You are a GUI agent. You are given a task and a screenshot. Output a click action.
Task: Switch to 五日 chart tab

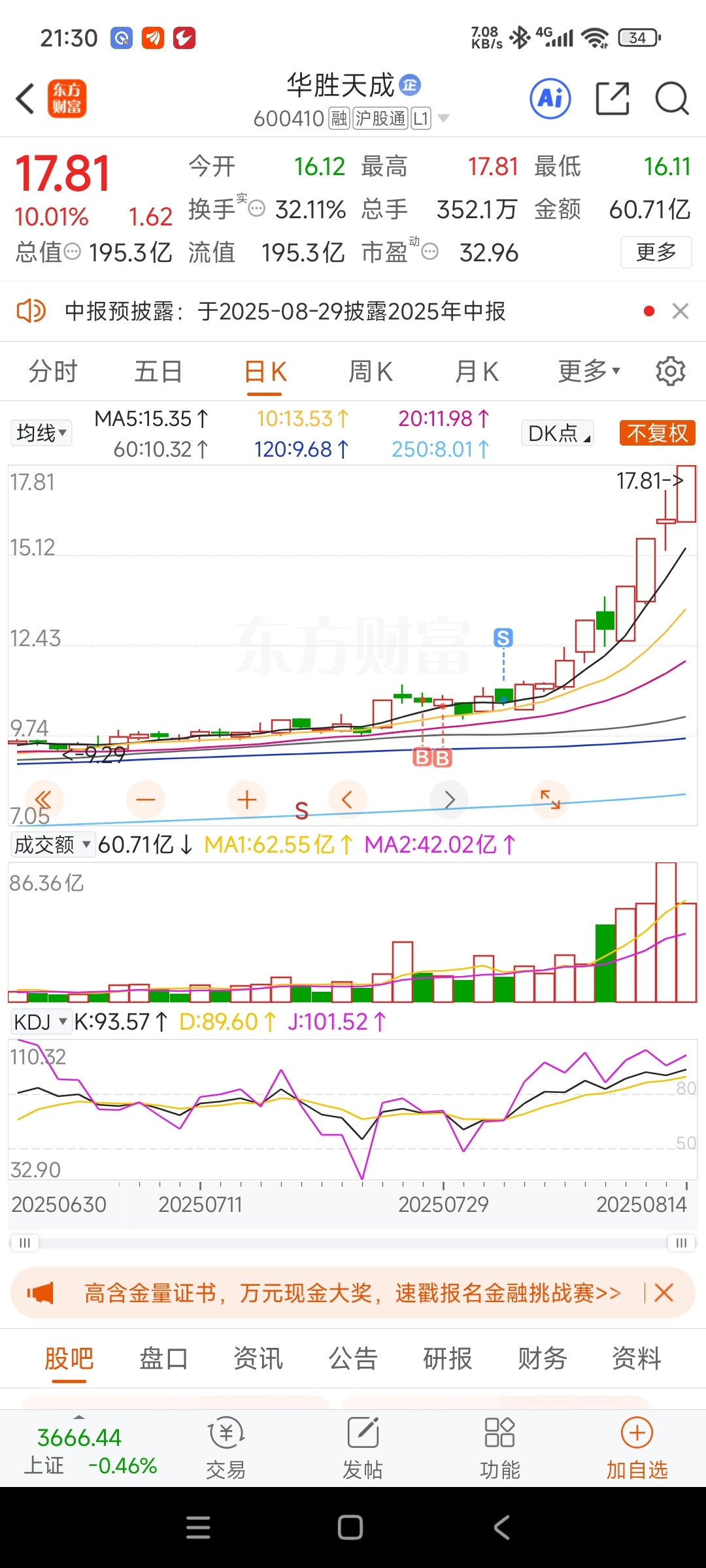click(x=158, y=371)
